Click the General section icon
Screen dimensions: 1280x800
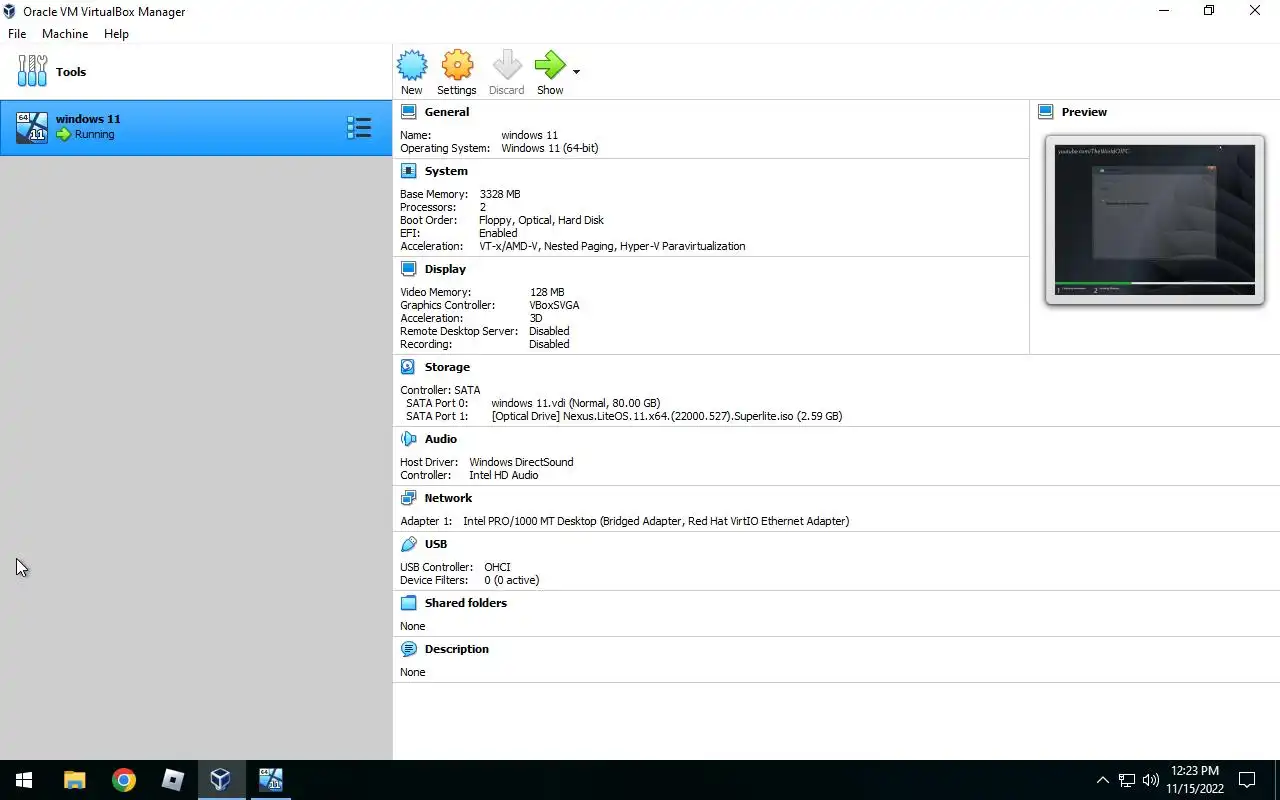click(x=408, y=112)
